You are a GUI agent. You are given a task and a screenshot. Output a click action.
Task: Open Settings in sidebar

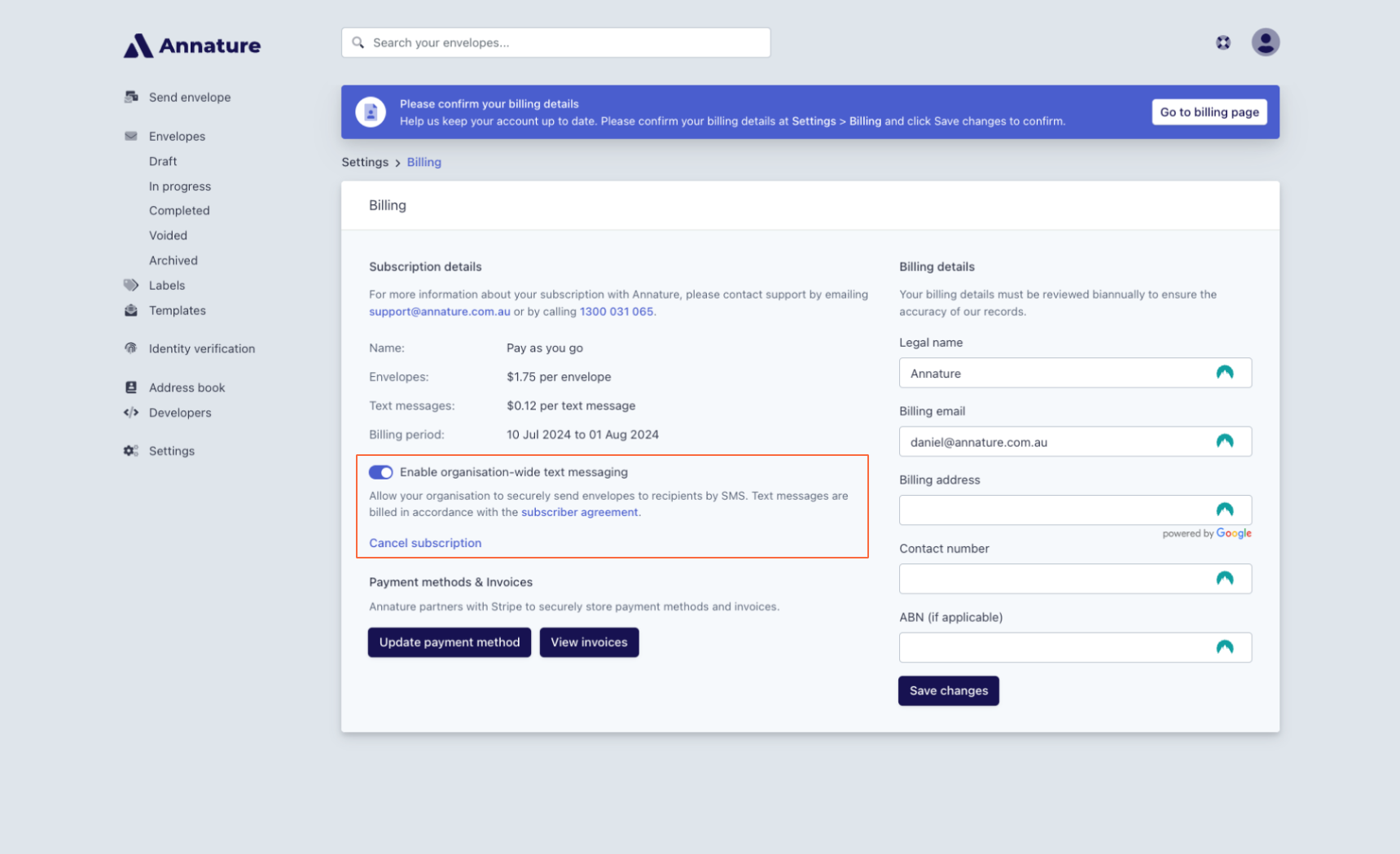[172, 451]
